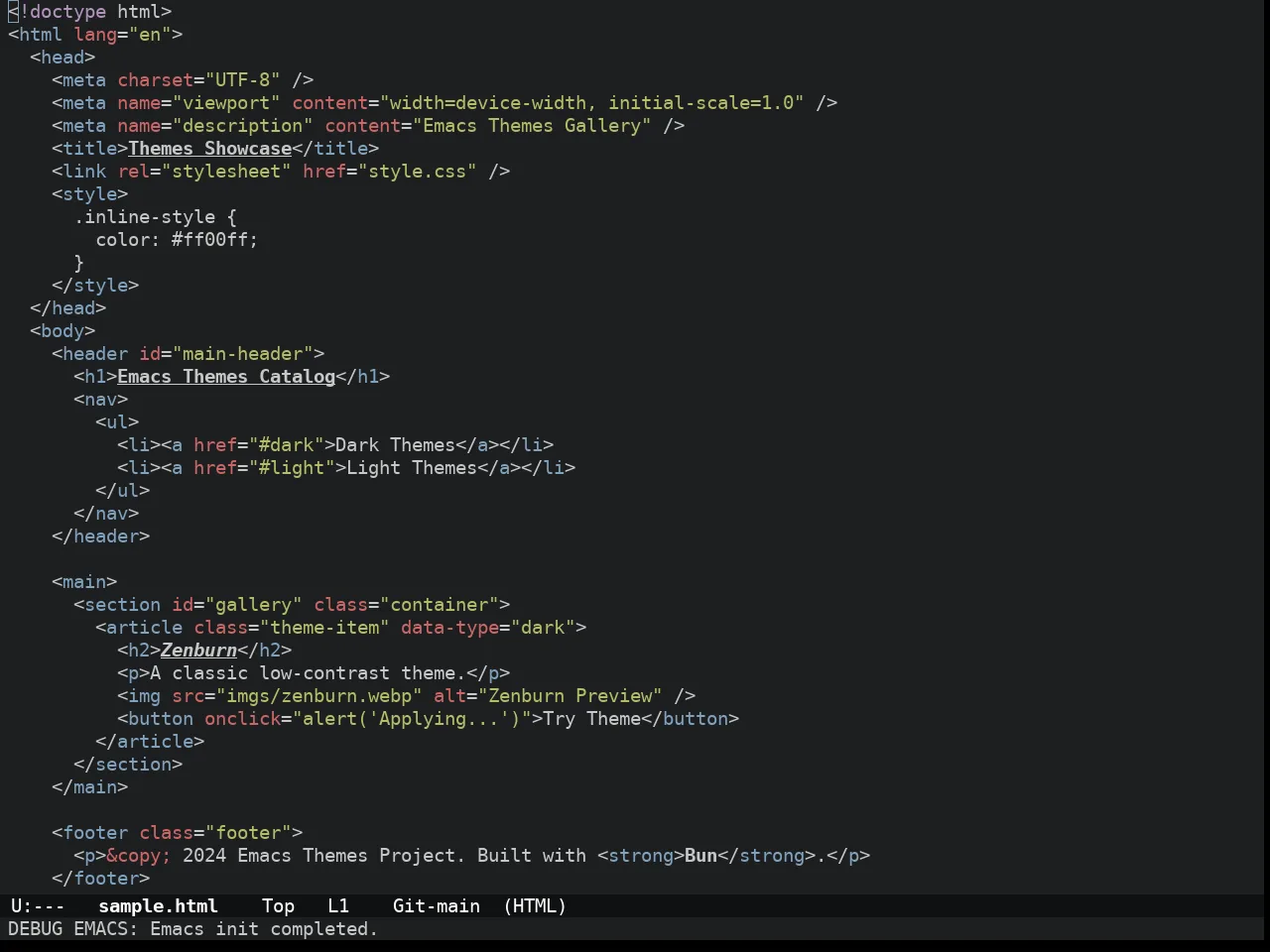
Task: Click the class="container" attribute
Action: 407,604
